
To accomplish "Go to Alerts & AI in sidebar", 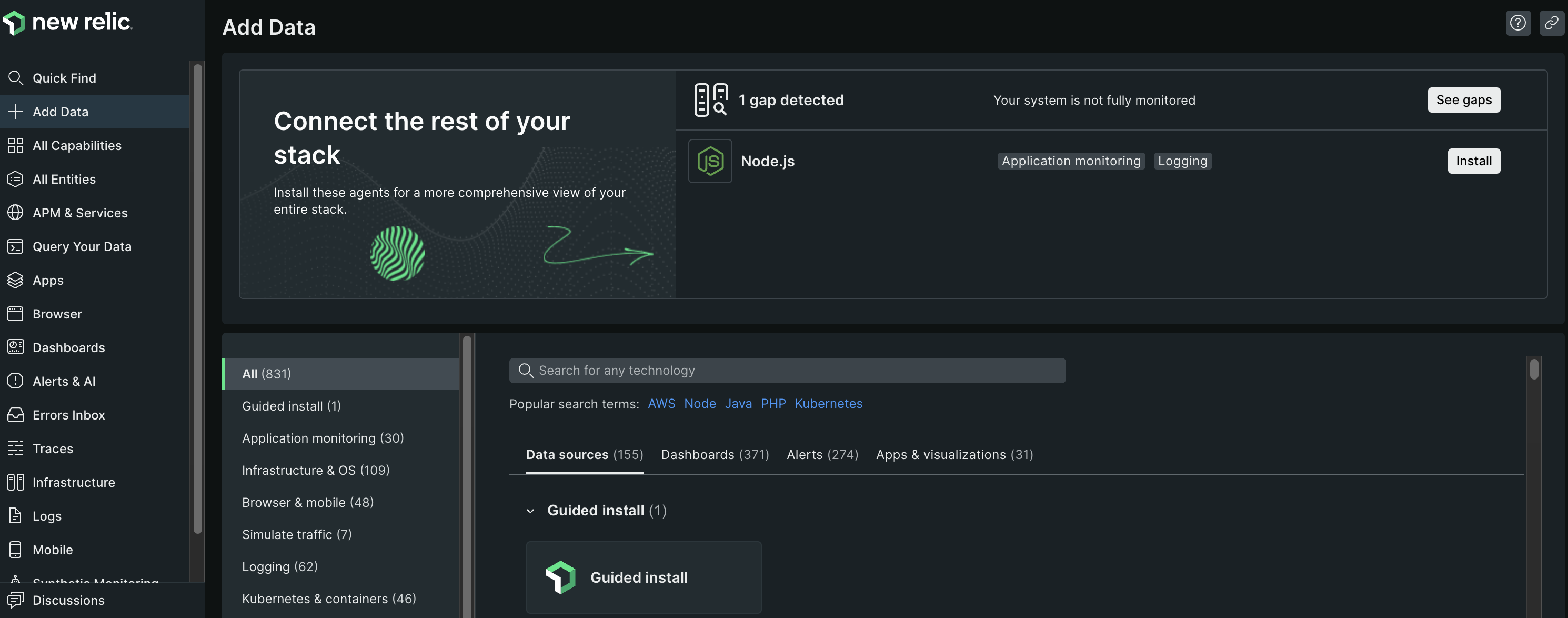I will 63,381.
